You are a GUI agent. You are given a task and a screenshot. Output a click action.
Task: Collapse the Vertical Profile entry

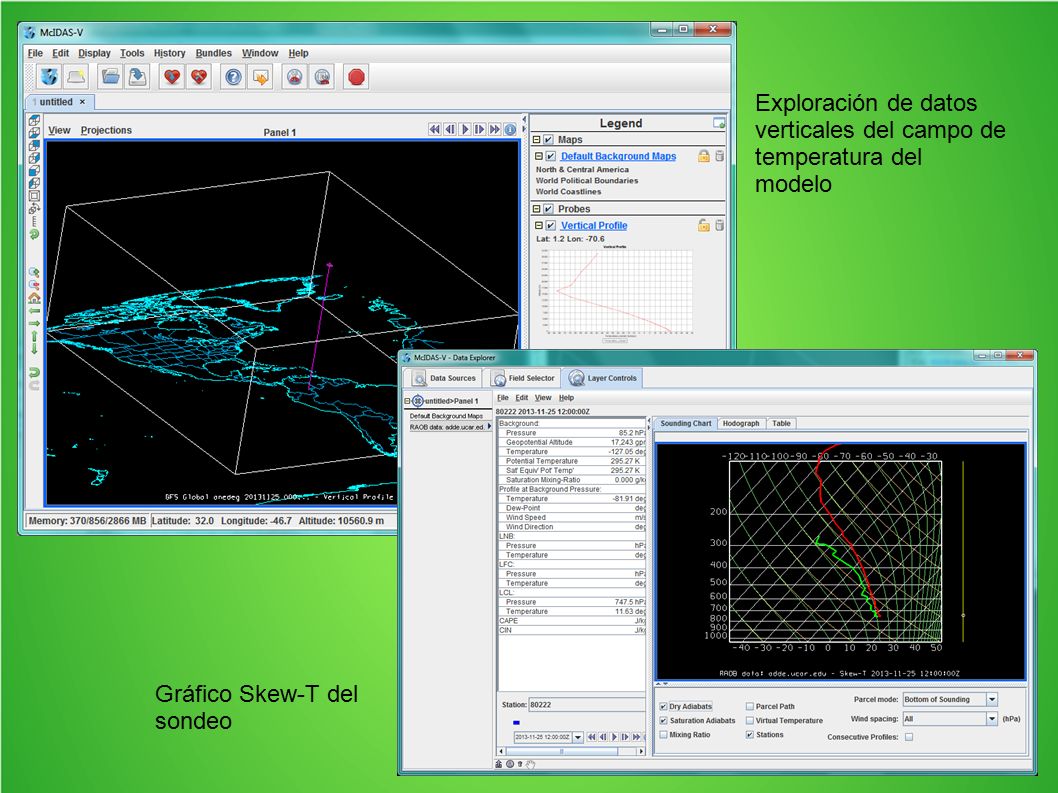tap(539, 225)
